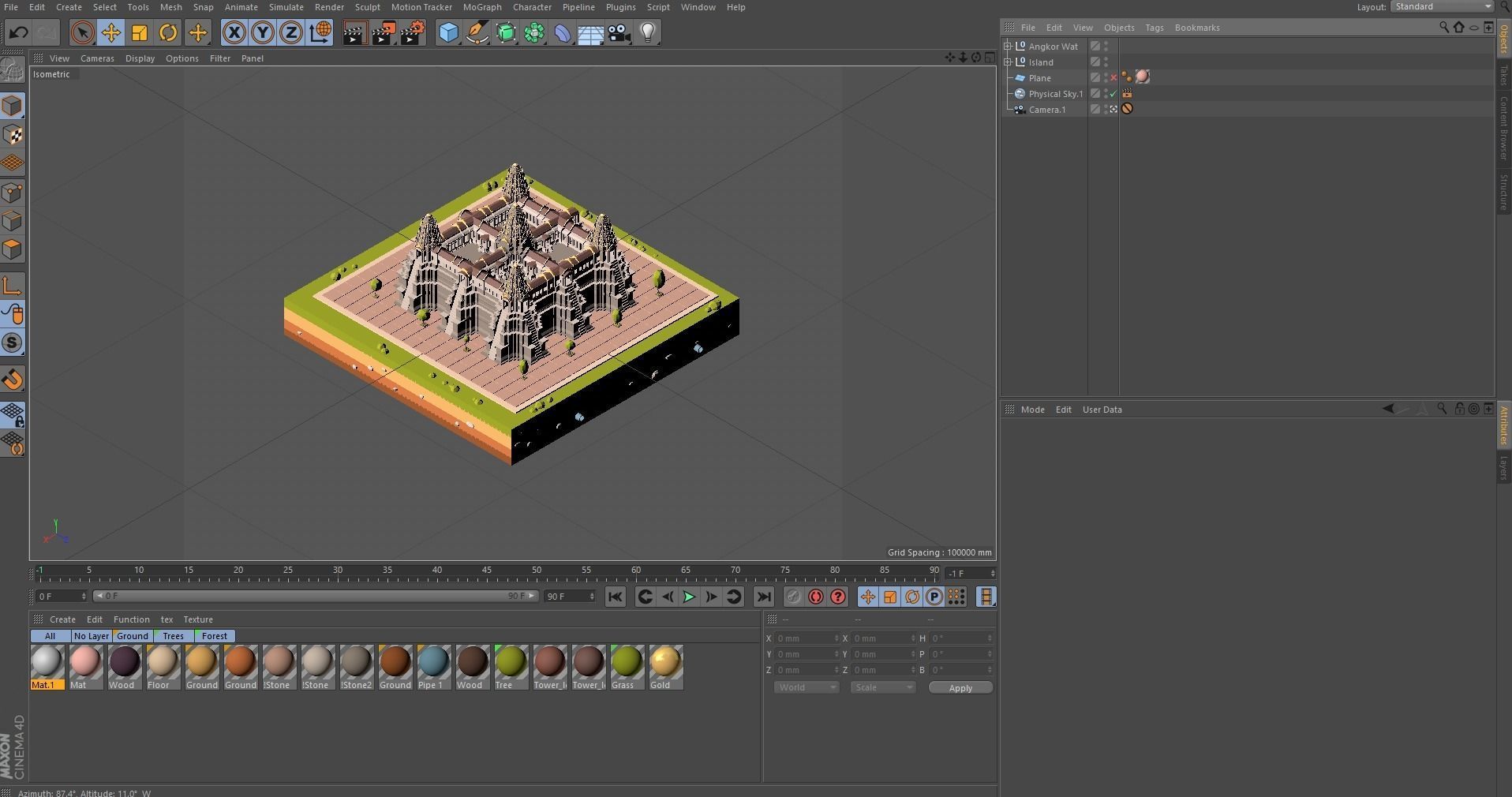Enable the Axis mode tool
Viewport: 1512px width, 797px height.
point(13,286)
